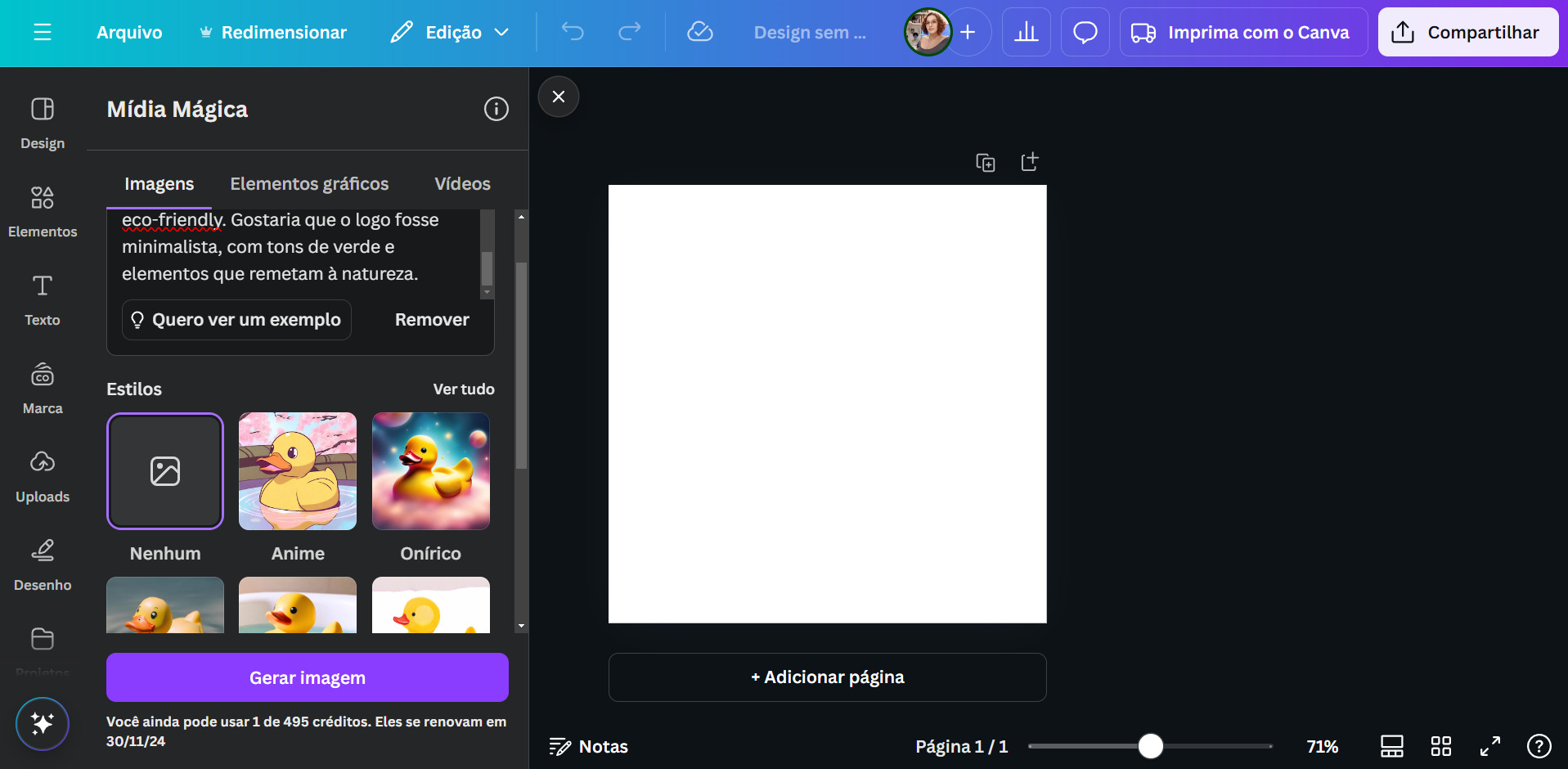Click the Gerar imagem button
Viewport: 1568px width, 769px height.
308,677
